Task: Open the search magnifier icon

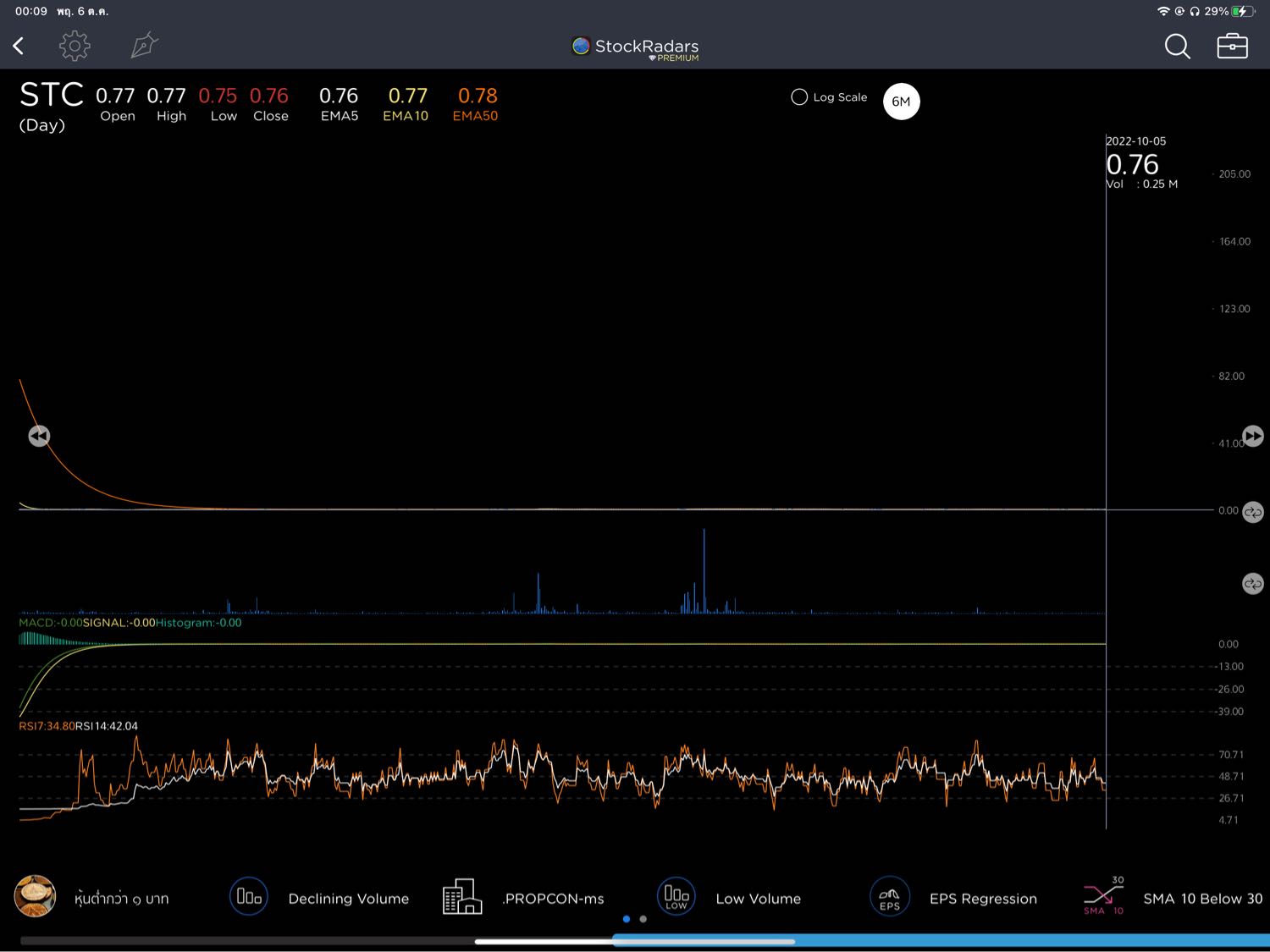Action: (x=1177, y=46)
